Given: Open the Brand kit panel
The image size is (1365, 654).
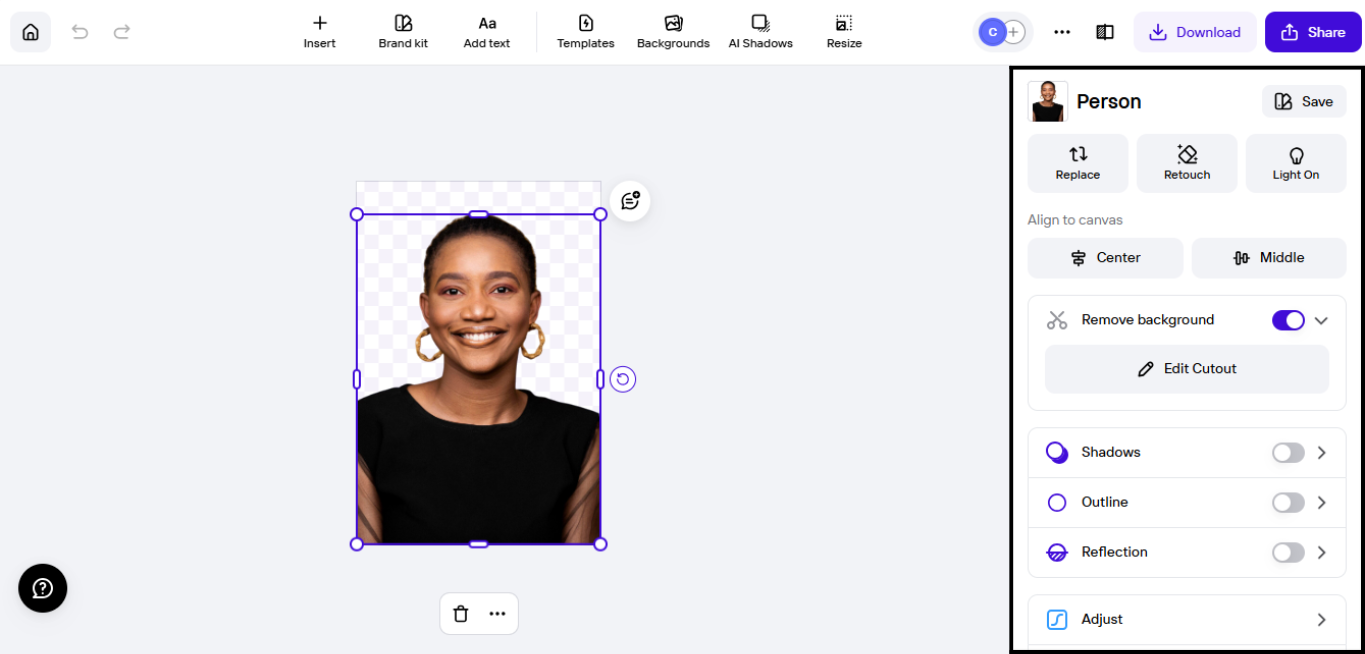Looking at the screenshot, I should [403, 31].
